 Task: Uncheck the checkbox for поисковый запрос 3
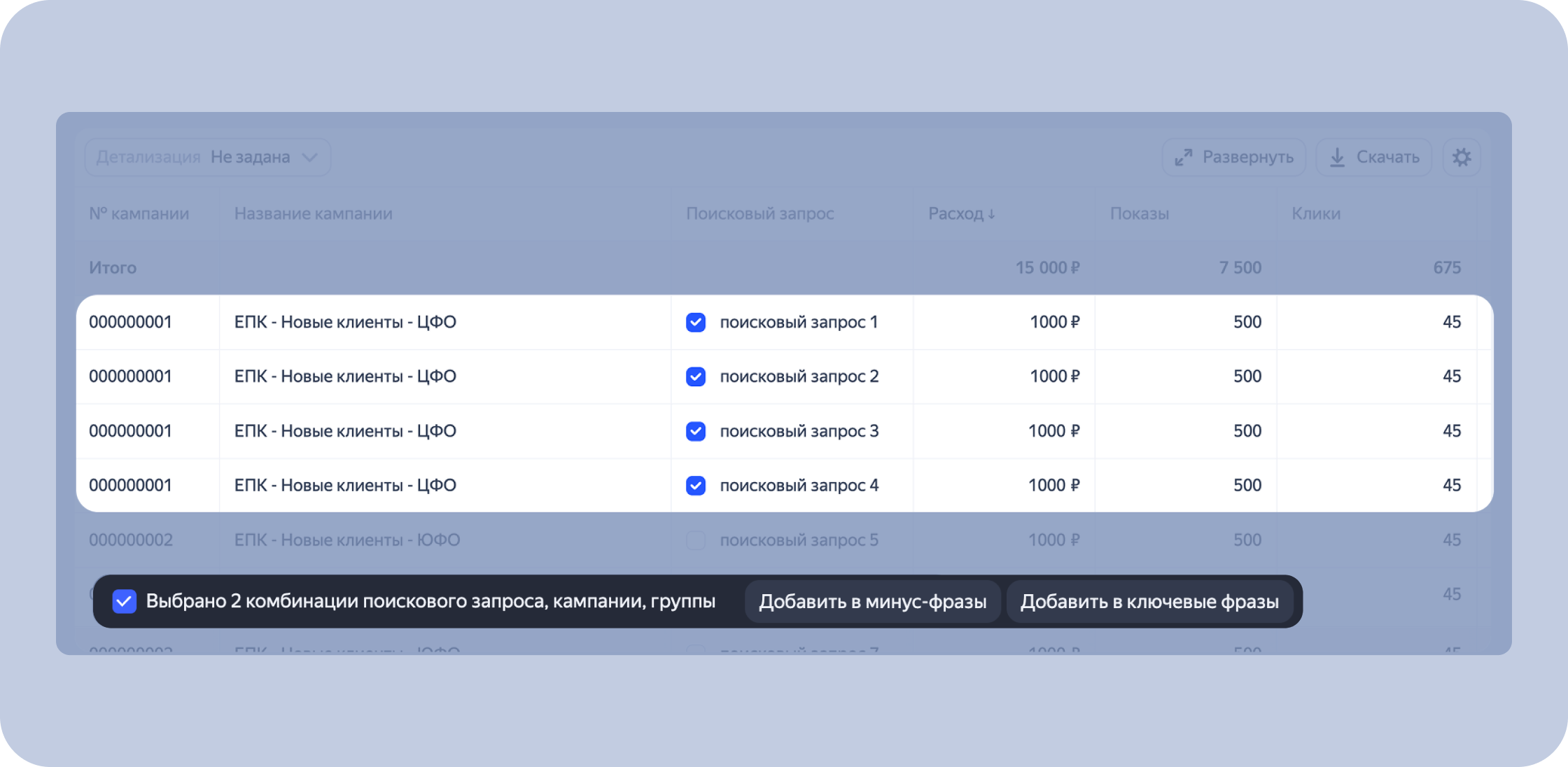pos(696,431)
